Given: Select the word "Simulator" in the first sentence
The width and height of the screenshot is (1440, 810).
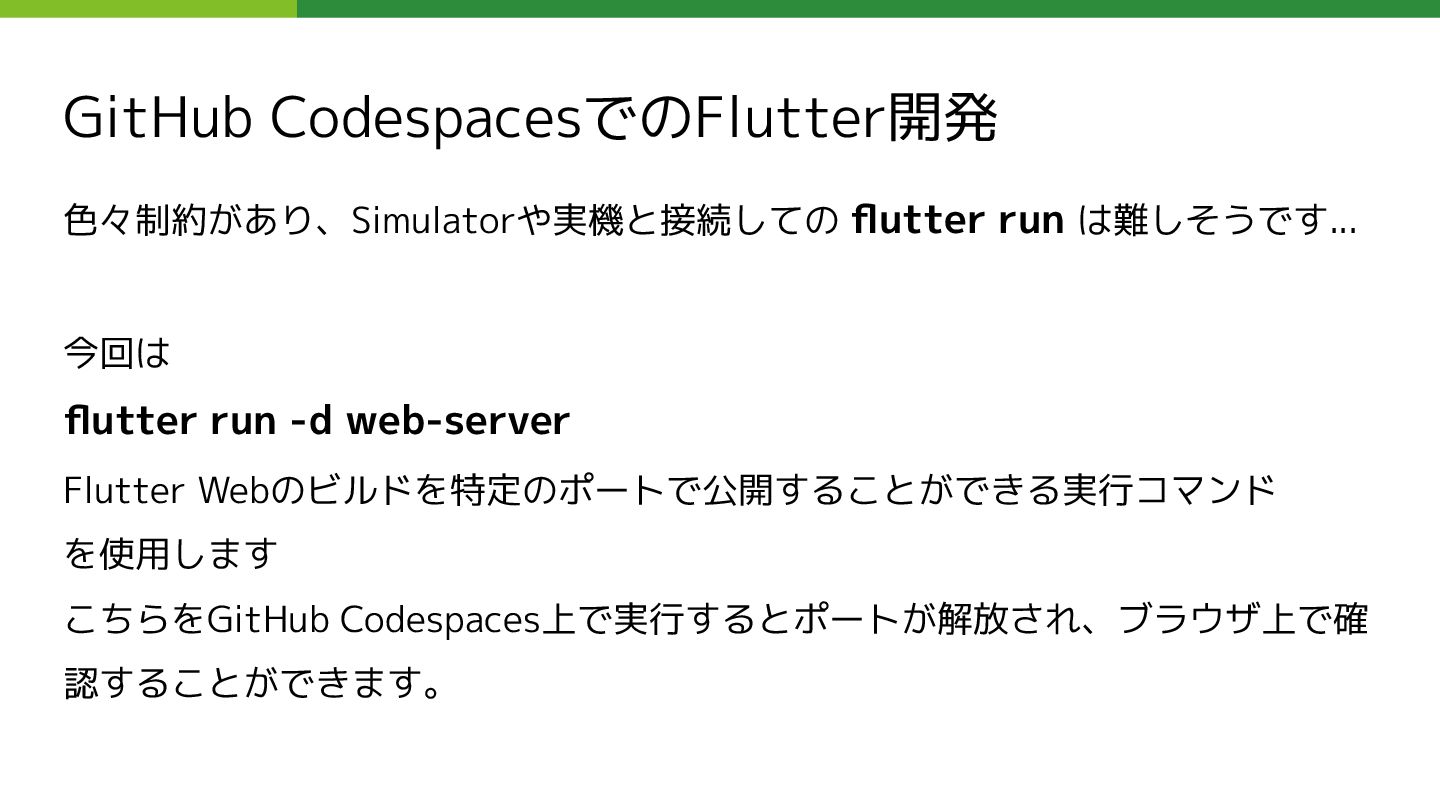Looking at the screenshot, I should 432,220.
